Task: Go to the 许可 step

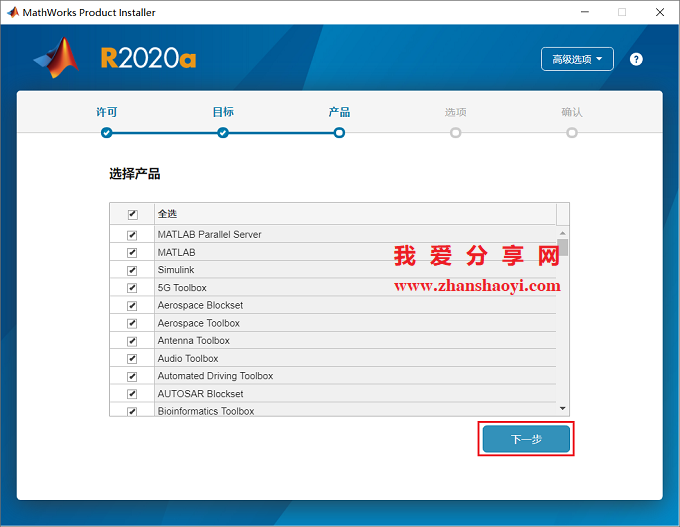Action: click(107, 112)
